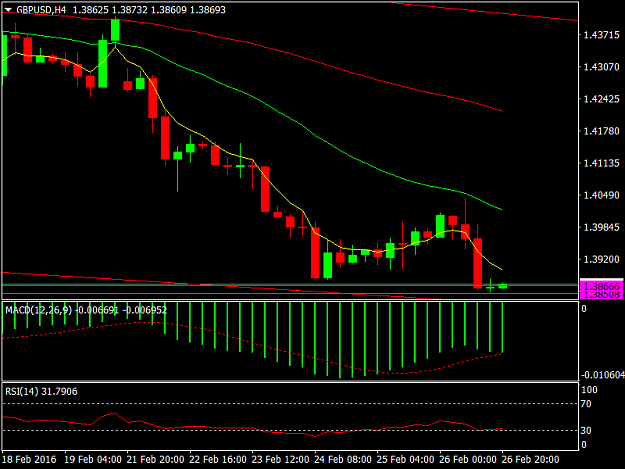Click the GBPUSD,H4 chart title text
Viewport: 625px width, 469px height.
tap(41, 10)
